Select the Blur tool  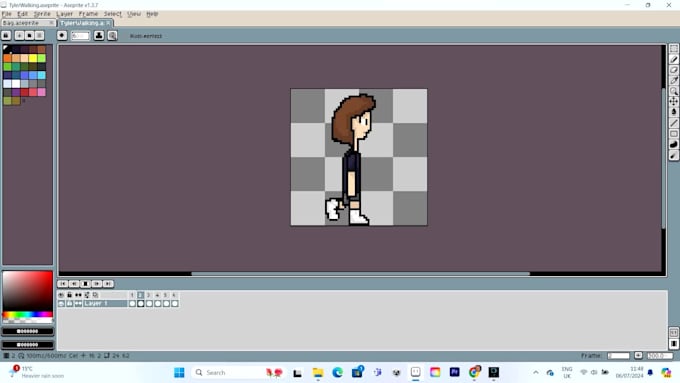click(673, 155)
